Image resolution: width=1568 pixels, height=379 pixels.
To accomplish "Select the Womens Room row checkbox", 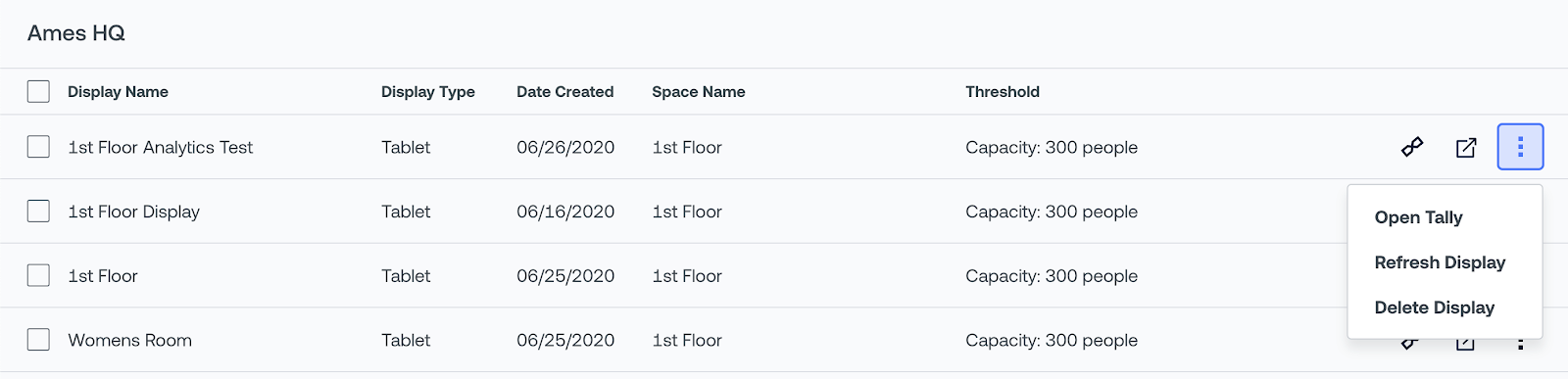I will pyautogui.click(x=38, y=340).
